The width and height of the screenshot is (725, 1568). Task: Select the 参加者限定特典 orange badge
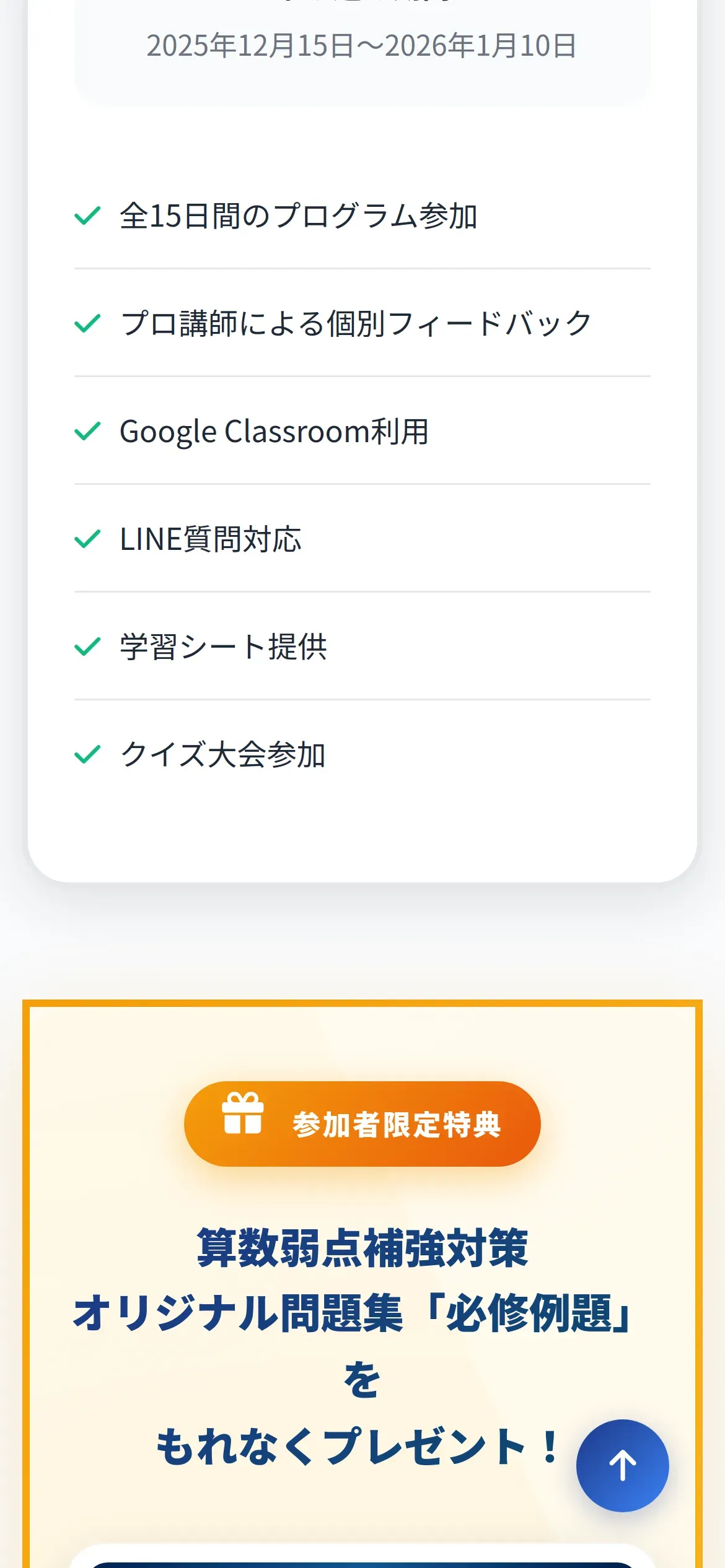(362, 1124)
